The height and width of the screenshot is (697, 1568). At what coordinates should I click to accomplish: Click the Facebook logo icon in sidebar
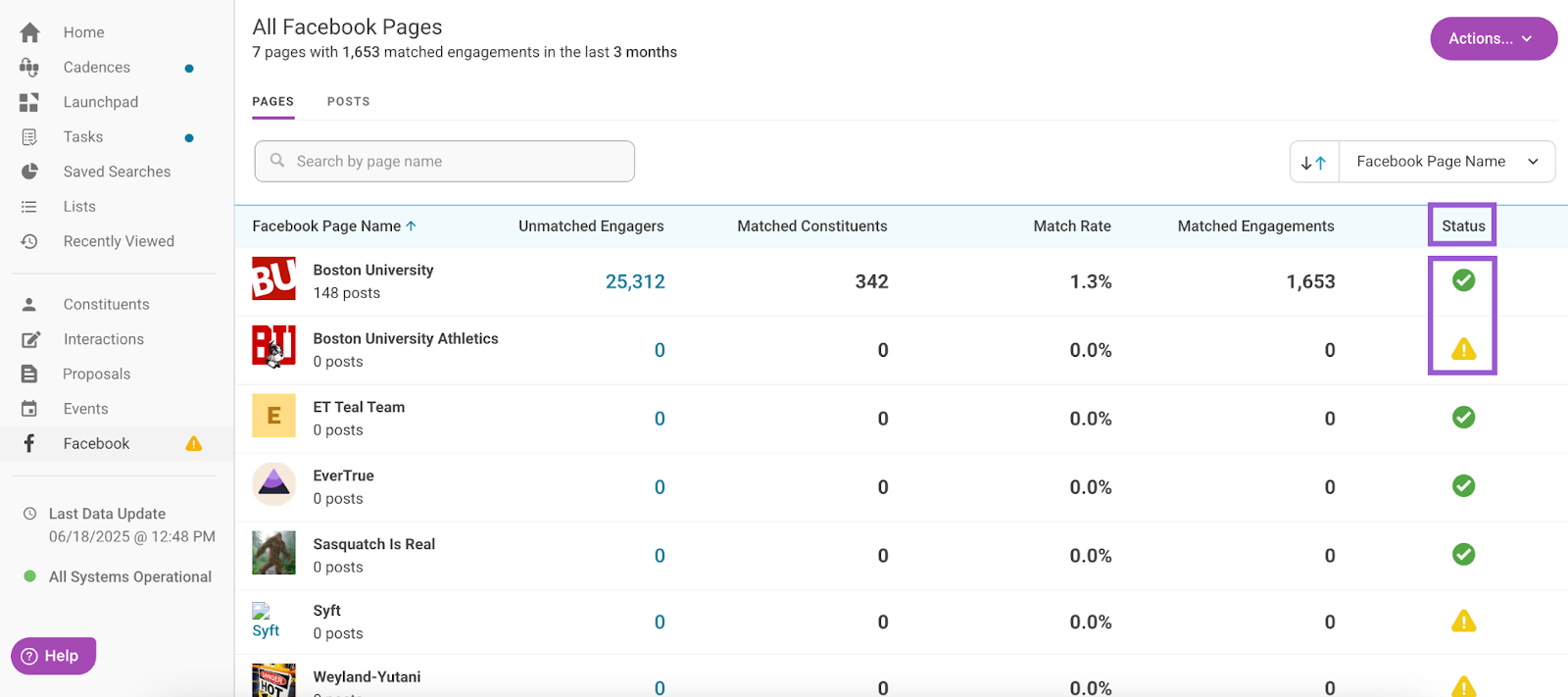(x=29, y=443)
